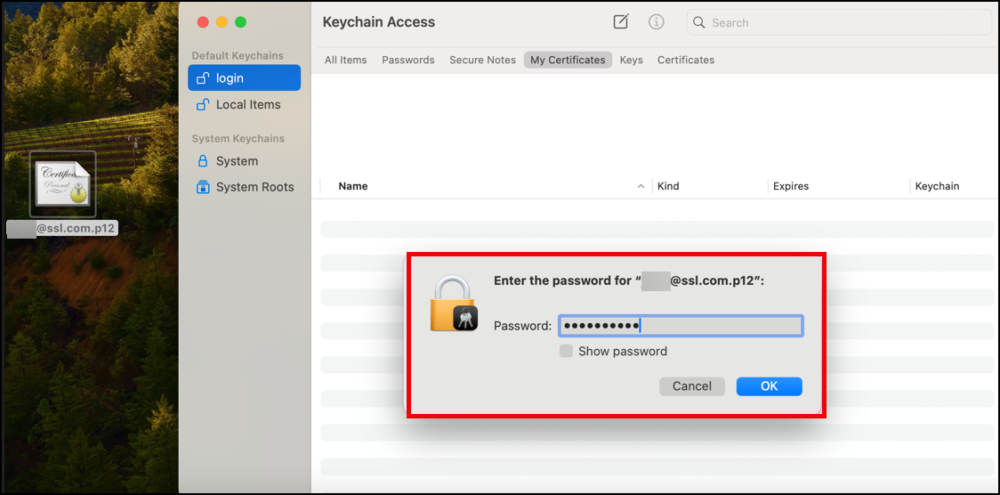Select the .p12 certificate file on desktop
This screenshot has width=1000, height=495.
[x=62, y=184]
